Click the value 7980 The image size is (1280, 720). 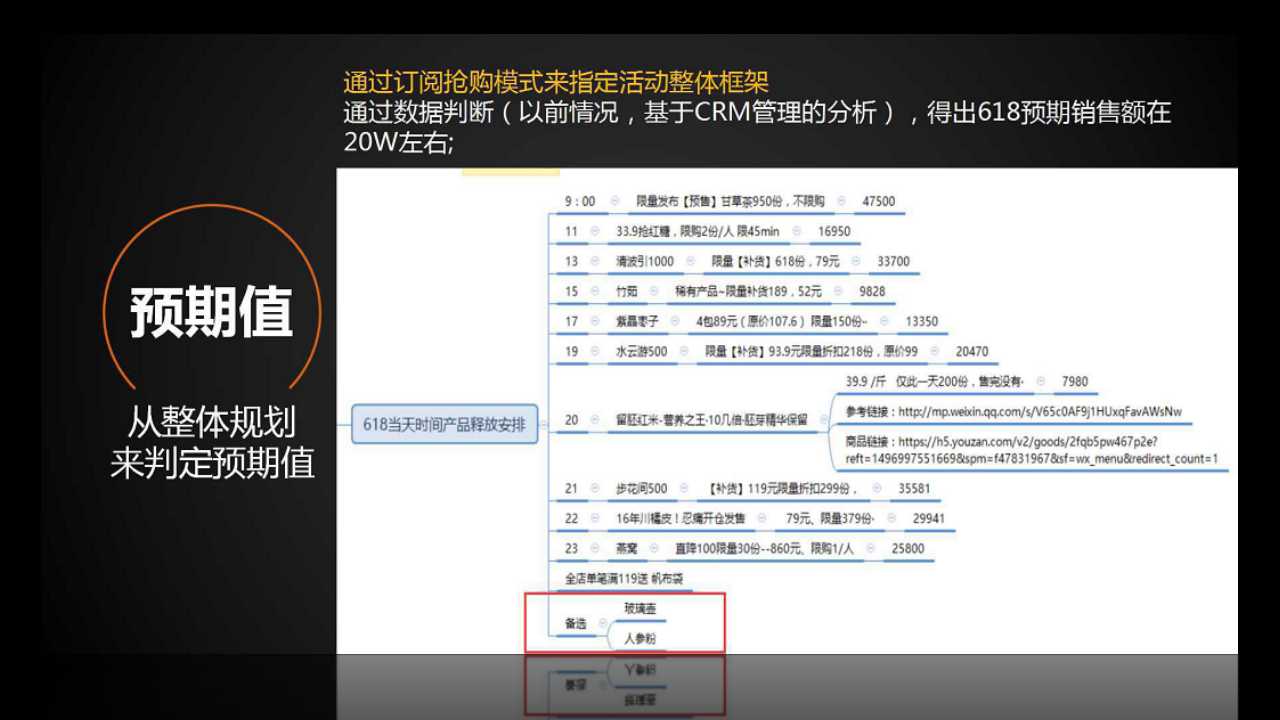click(1075, 381)
